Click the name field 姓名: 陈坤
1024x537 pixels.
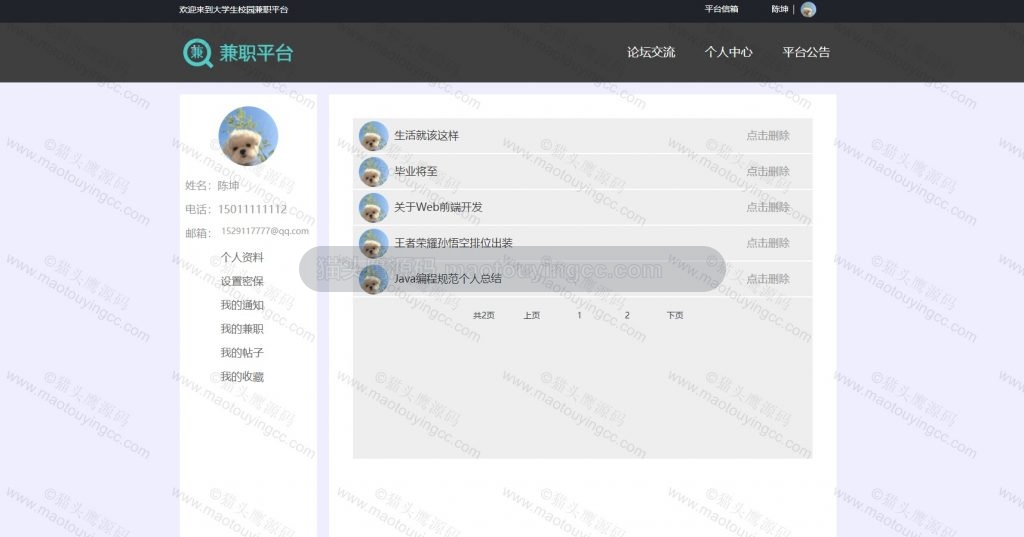[212, 186]
